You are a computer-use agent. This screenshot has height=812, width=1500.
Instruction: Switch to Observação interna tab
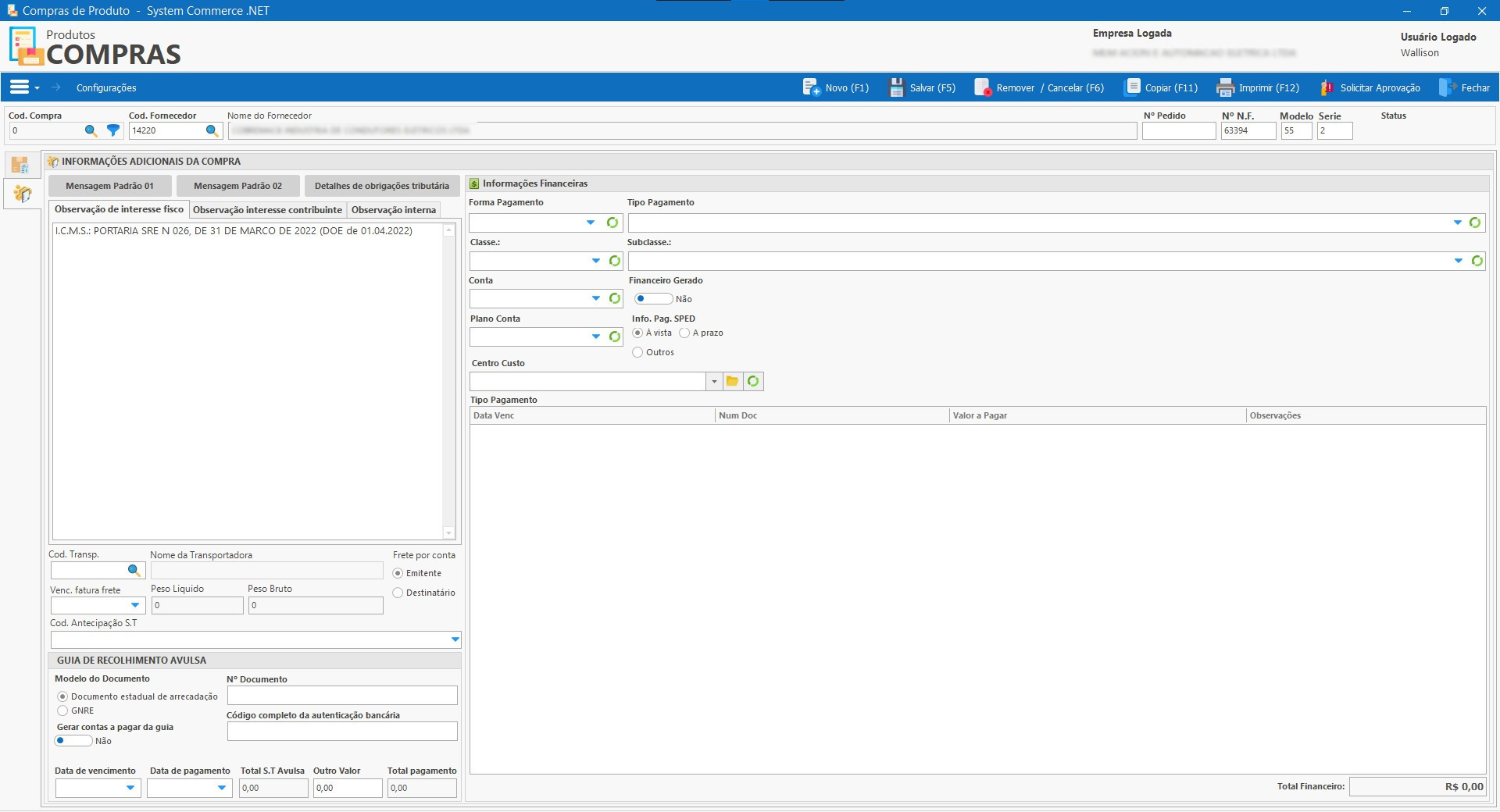(x=393, y=210)
